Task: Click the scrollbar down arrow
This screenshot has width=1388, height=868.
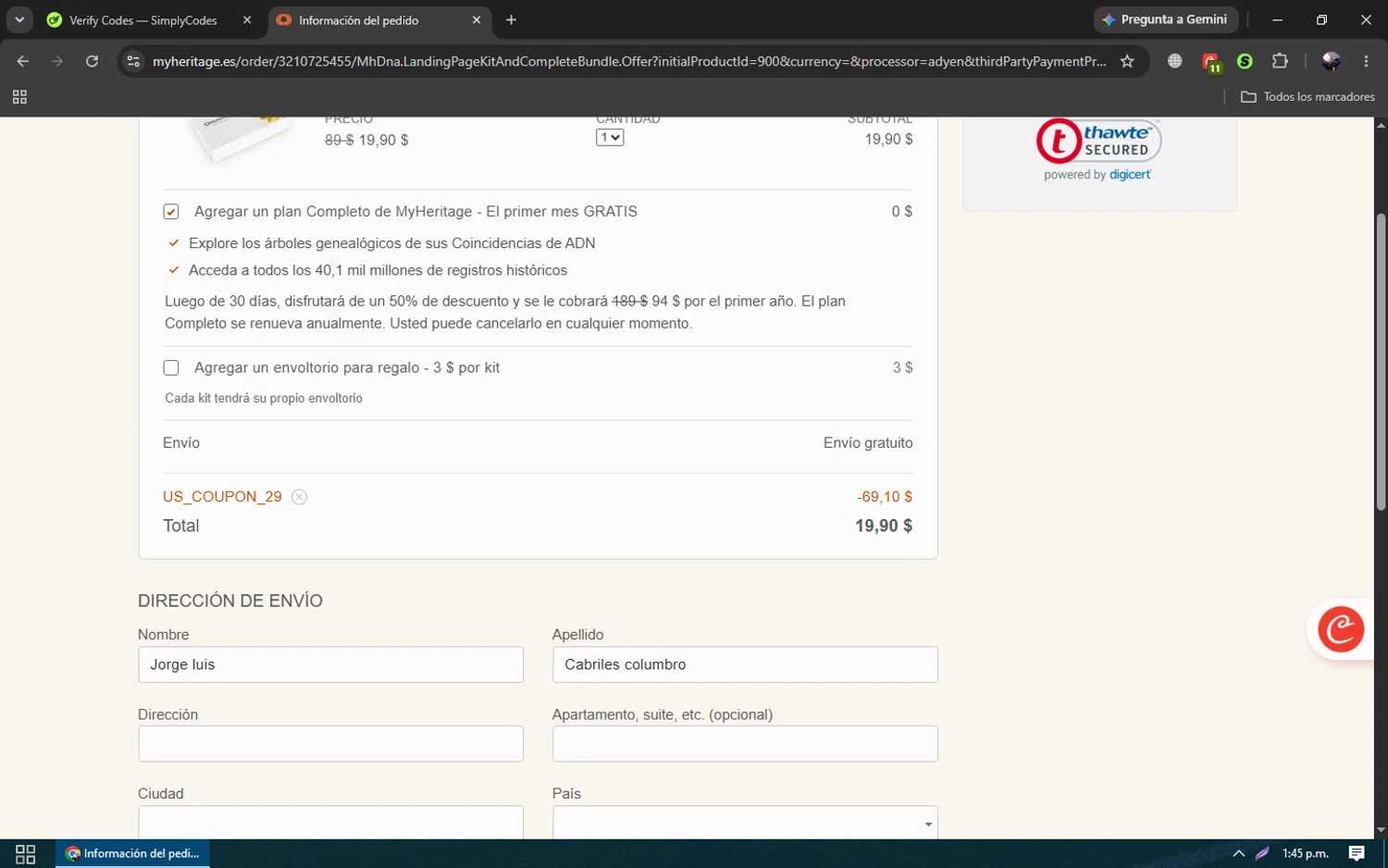Action: pyautogui.click(x=1381, y=831)
